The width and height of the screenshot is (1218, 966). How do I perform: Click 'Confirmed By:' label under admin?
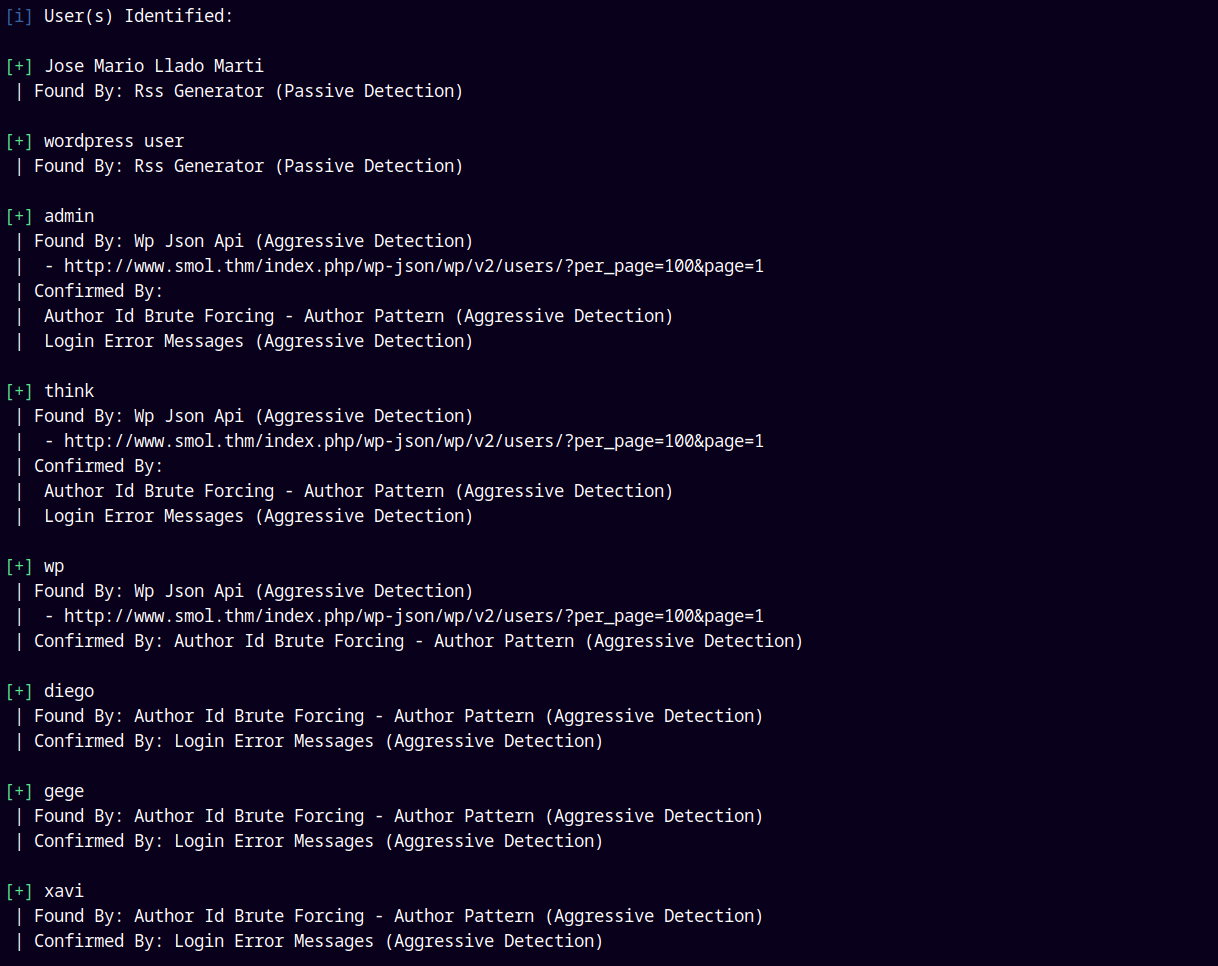(98, 291)
